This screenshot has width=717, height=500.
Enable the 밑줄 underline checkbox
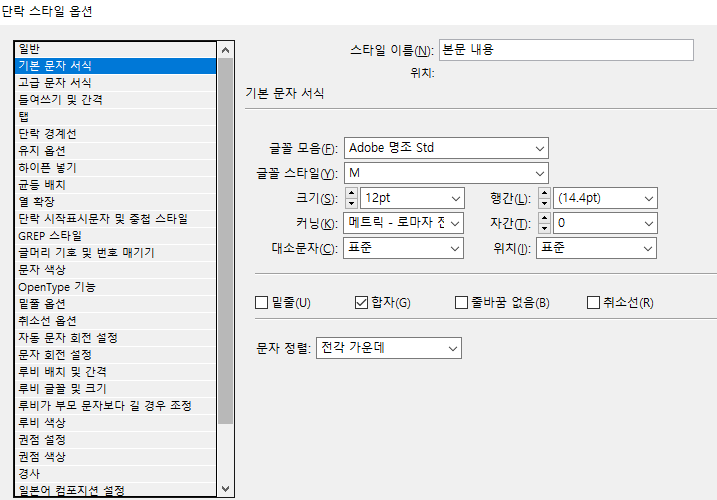[x=261, y=302]
